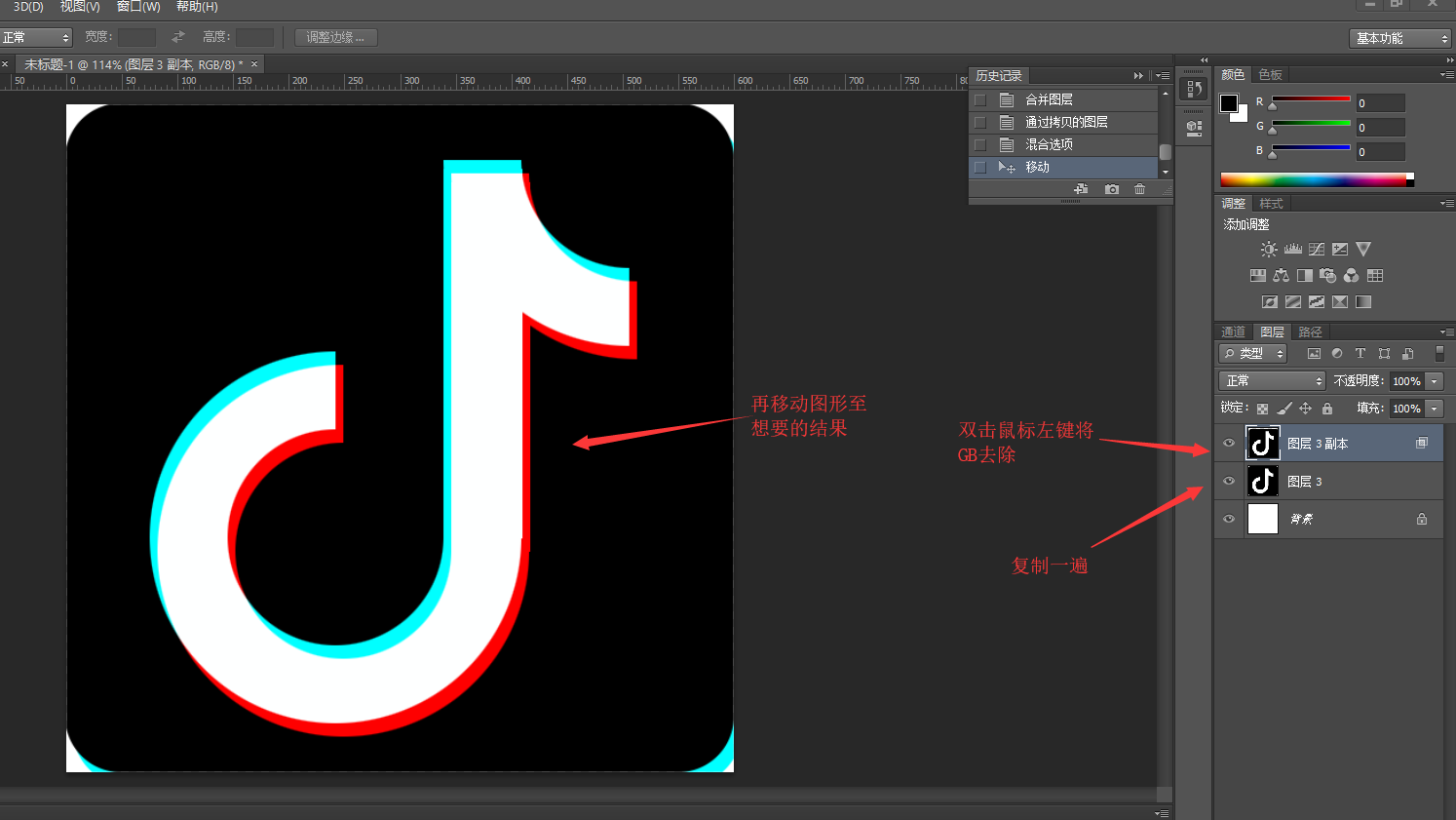Filter layers by type (T) icon
The height and width of the screenshot is (820, 1456).
tap(1360, 354)
